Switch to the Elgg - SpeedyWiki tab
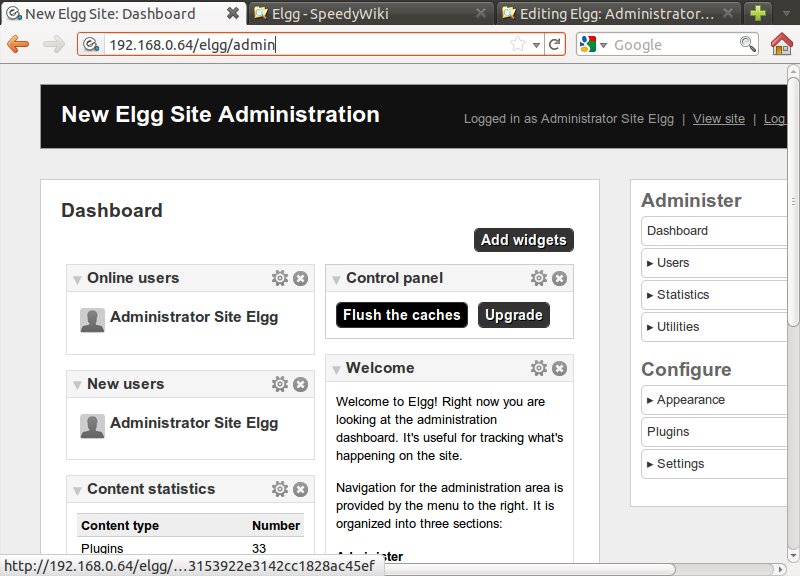 coord(370,13)
